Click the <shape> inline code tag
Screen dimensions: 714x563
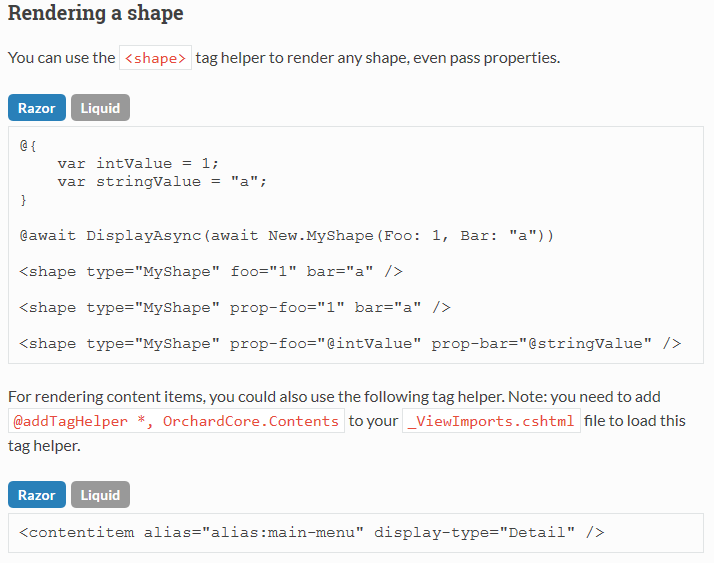[155, 58]
